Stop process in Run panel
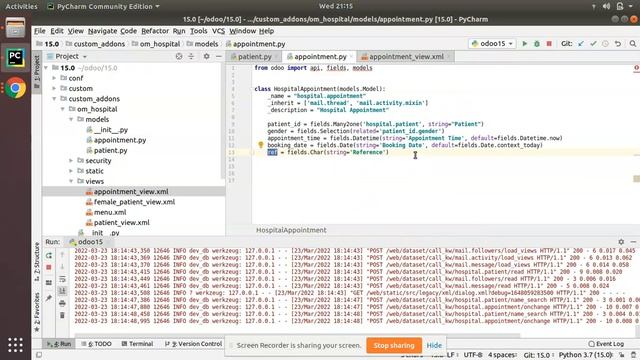This screenshot has width=640, height=360. (49, 267)
